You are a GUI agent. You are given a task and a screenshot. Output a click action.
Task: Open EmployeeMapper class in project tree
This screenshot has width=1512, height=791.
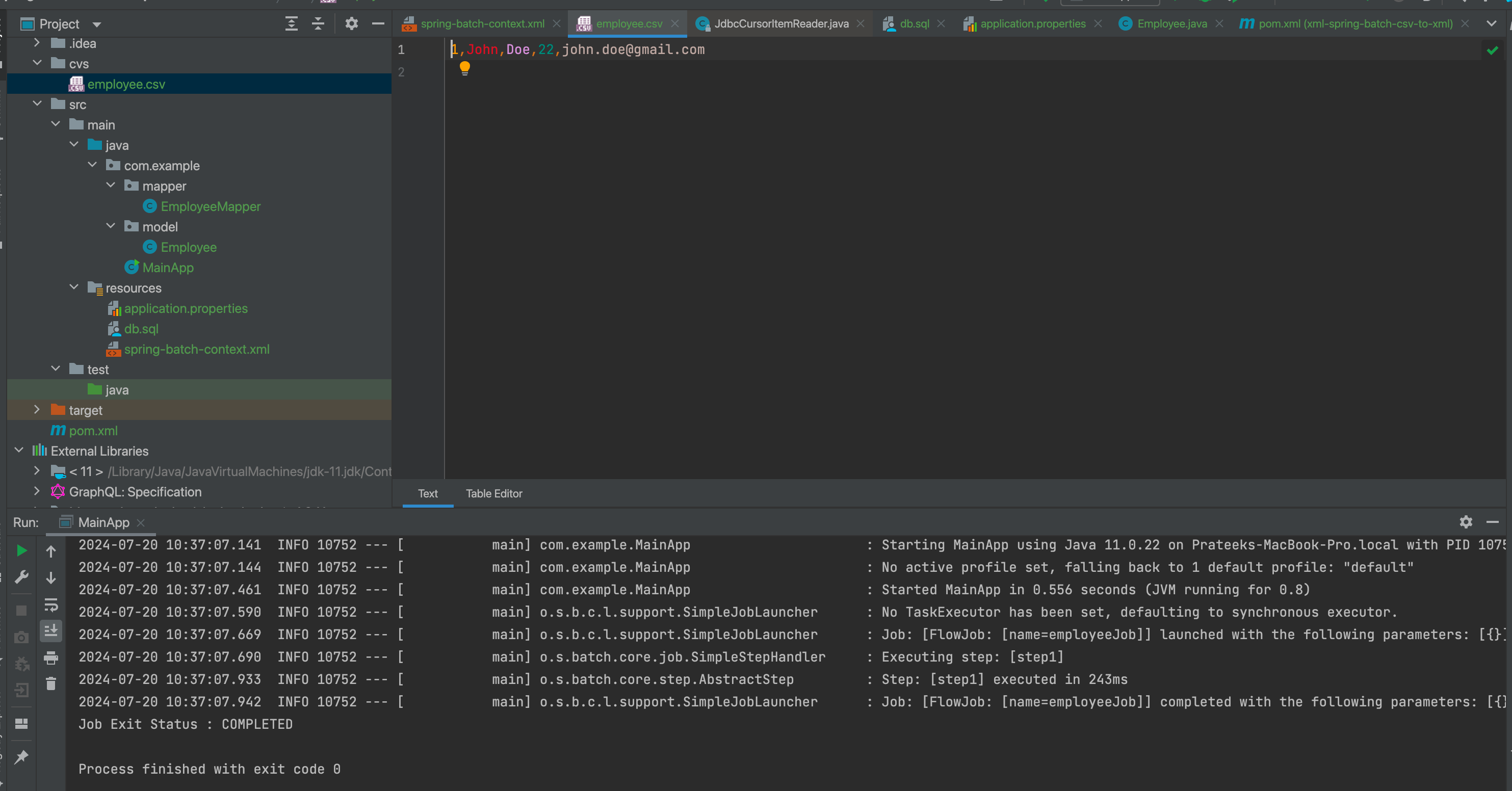point(210,206)
